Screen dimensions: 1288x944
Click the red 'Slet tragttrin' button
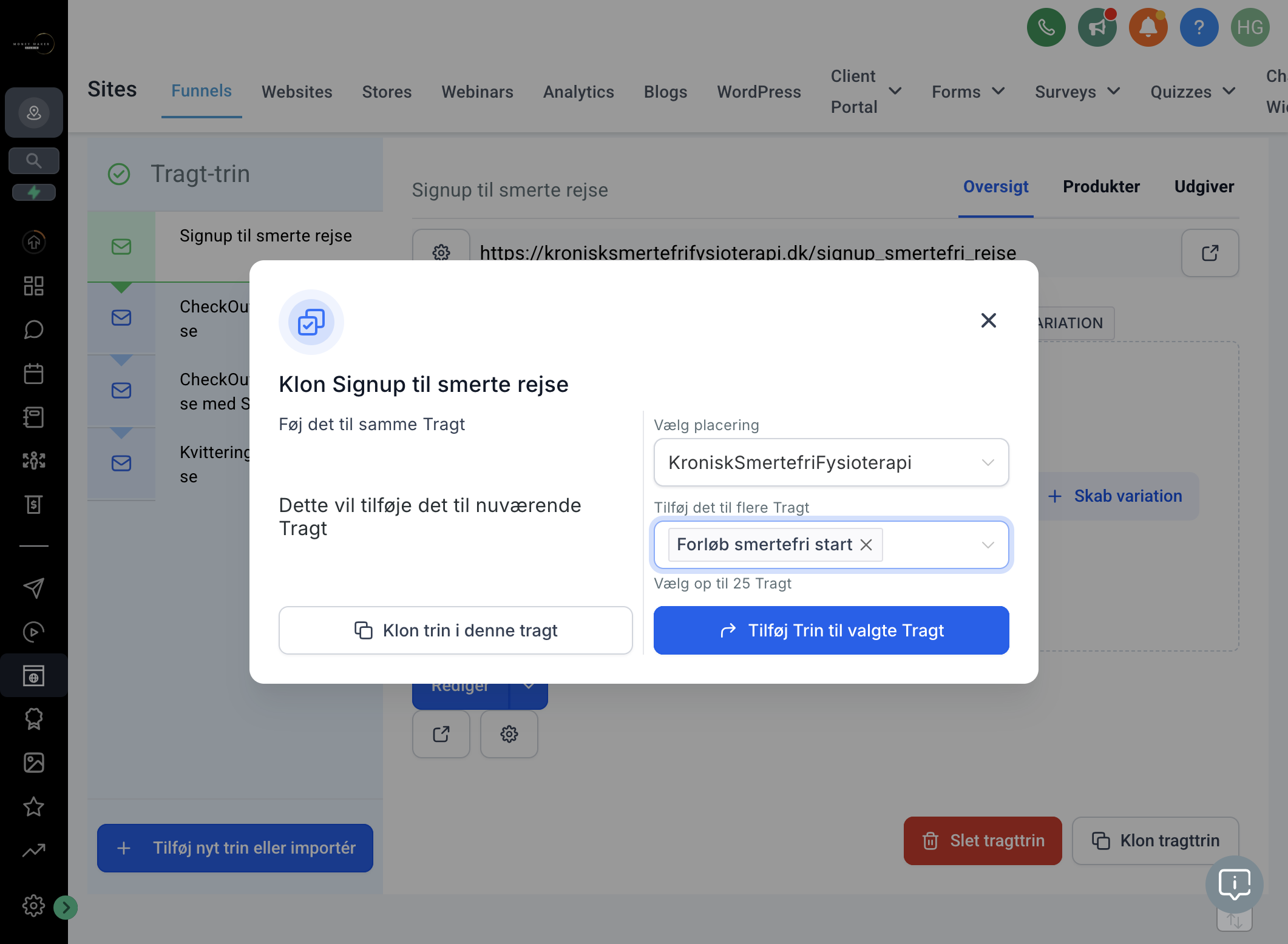[982, 840]
